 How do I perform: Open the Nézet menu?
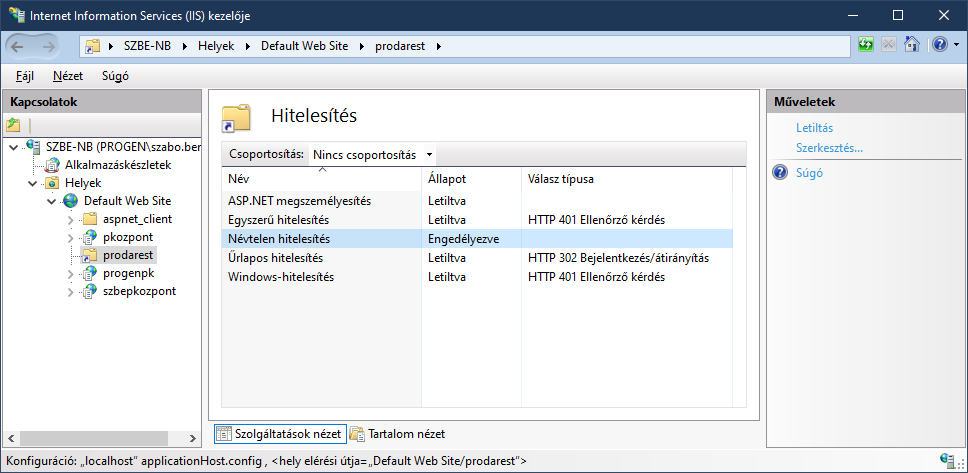point(68,76)
